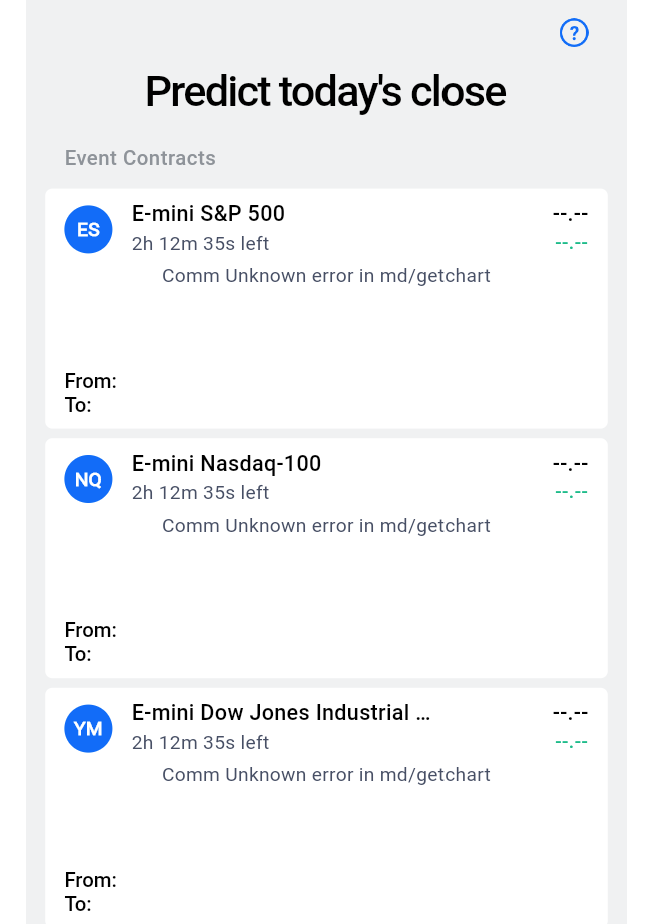Viewport: 666px width, 924px height.
Task: Click the Dow Jones chart error message
Action: pos(326,775)
